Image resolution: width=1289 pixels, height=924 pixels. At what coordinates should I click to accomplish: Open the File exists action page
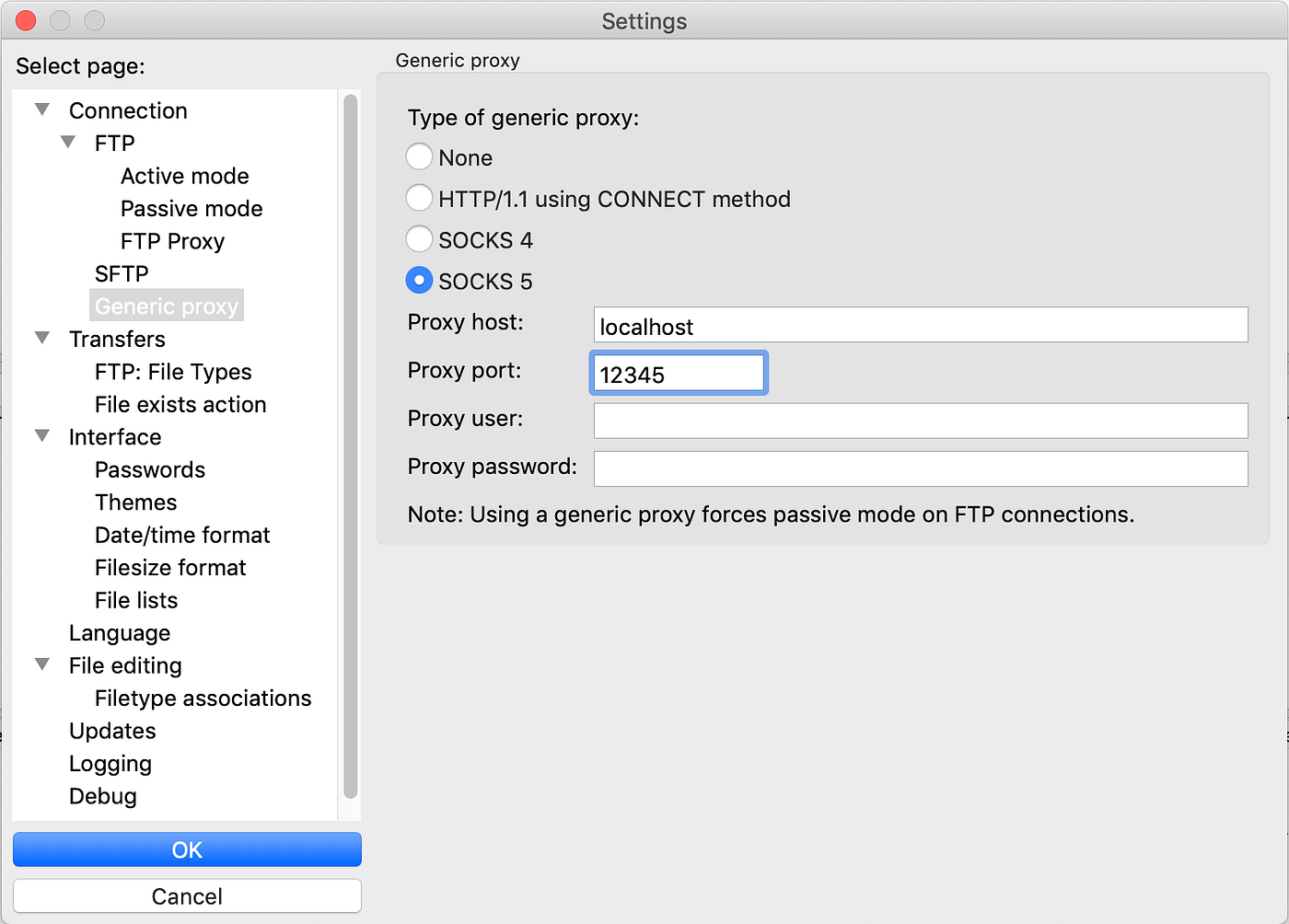pyautogui.click(x=180, y=405)
